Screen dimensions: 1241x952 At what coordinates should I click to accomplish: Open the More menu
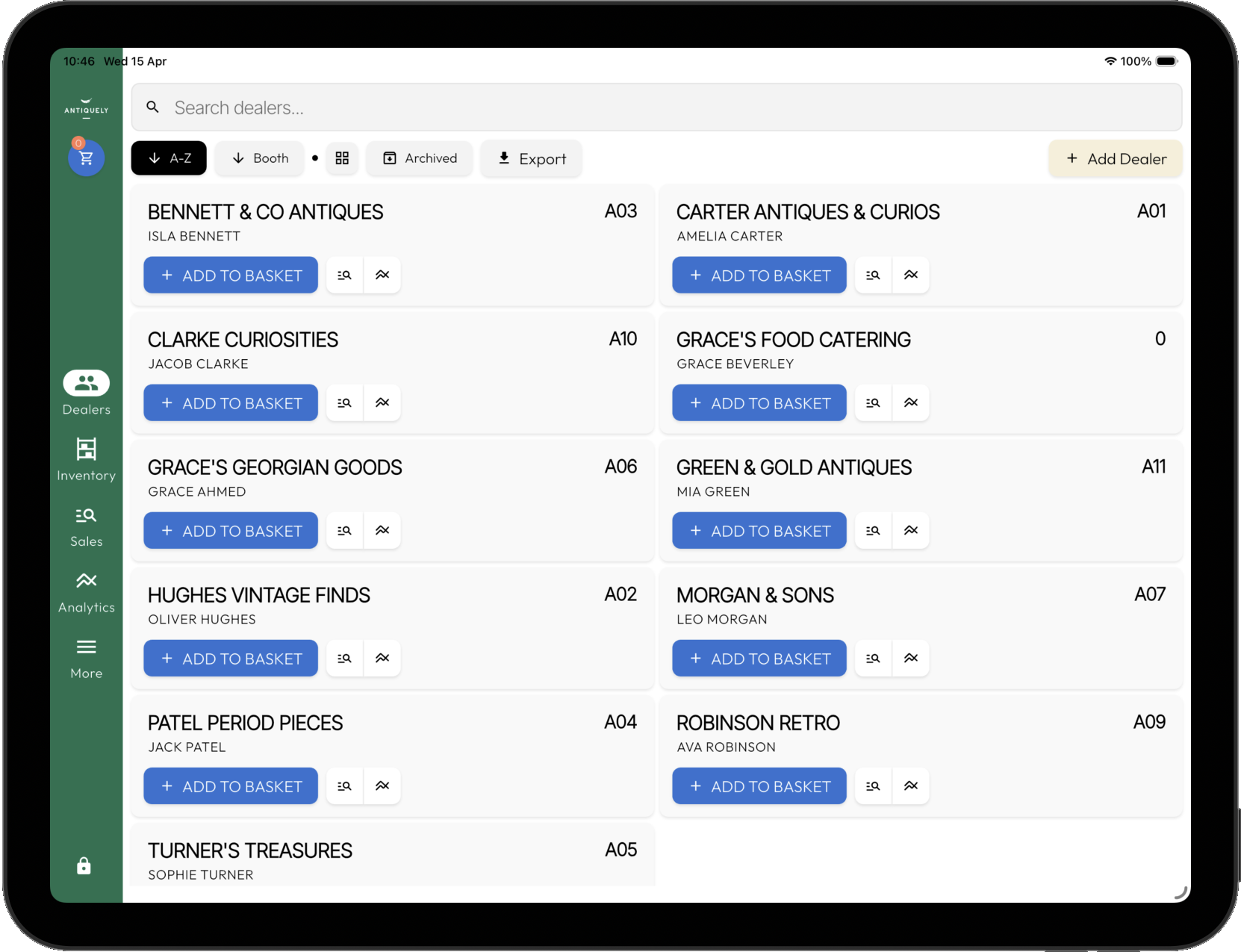point(87,659)
